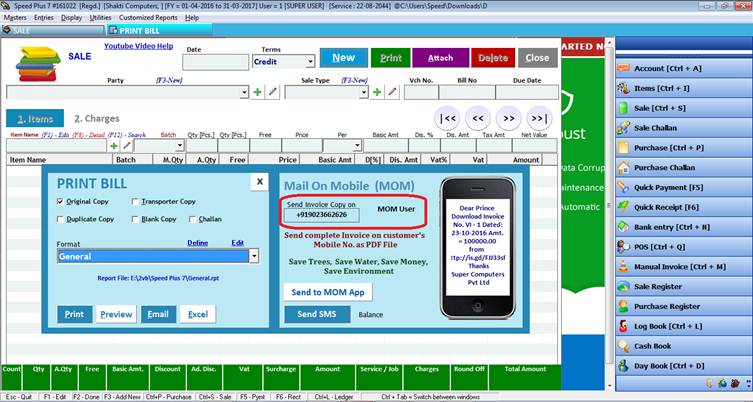The width and height of the screenshot is (753, 402).
Task: Switch to the 2. Charges tab
Action: (x=97, y=119)
